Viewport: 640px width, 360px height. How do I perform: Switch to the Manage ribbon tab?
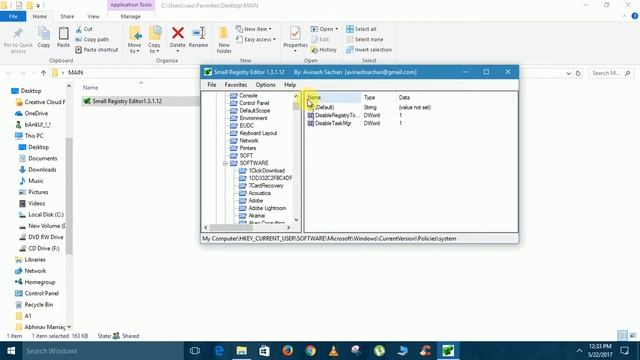click(x=131, y=16)
